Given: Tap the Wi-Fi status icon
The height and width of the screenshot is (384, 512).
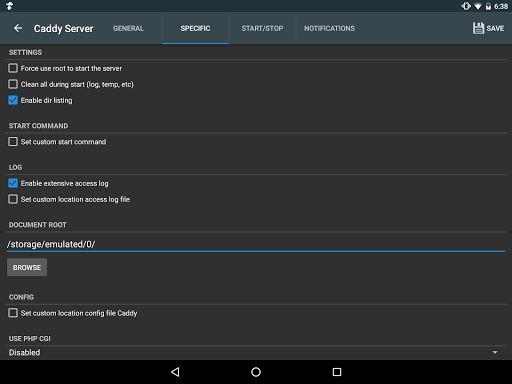Looking at the screenshot, I should pos(478,6).
